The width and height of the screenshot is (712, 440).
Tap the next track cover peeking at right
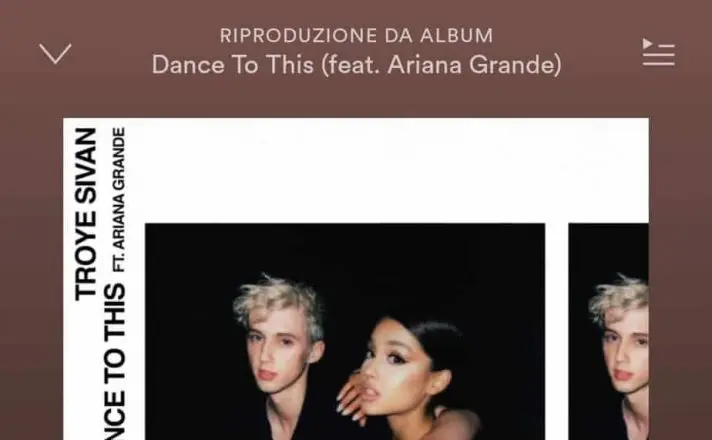pyautogui.click(x=608, y=331)
